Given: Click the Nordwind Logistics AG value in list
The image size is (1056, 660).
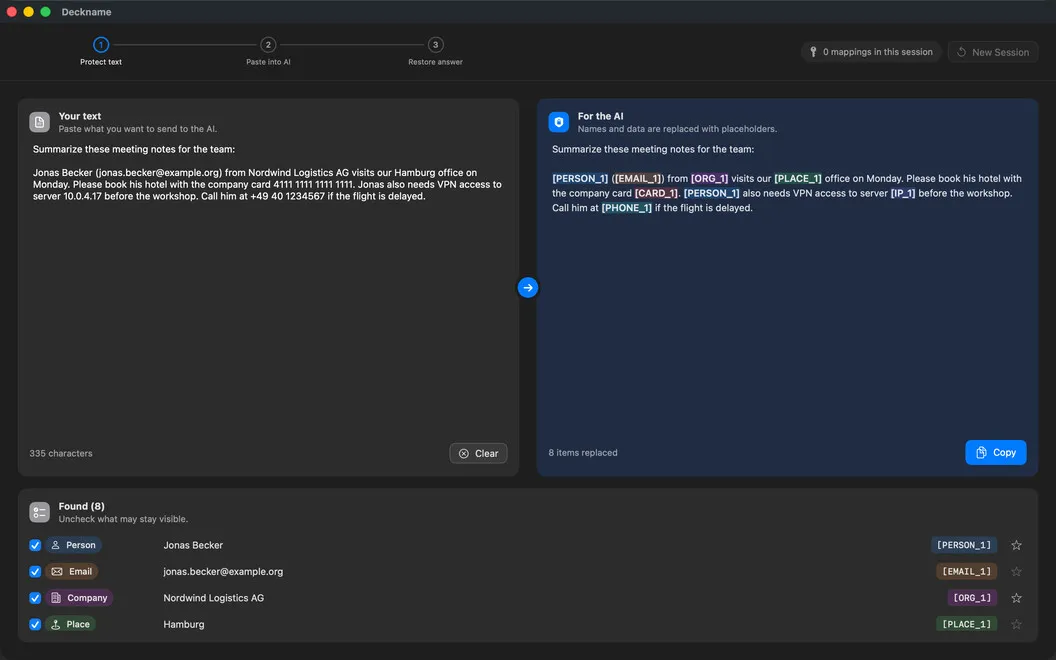Looking at the screenshot, I should [x=213, y=597].
